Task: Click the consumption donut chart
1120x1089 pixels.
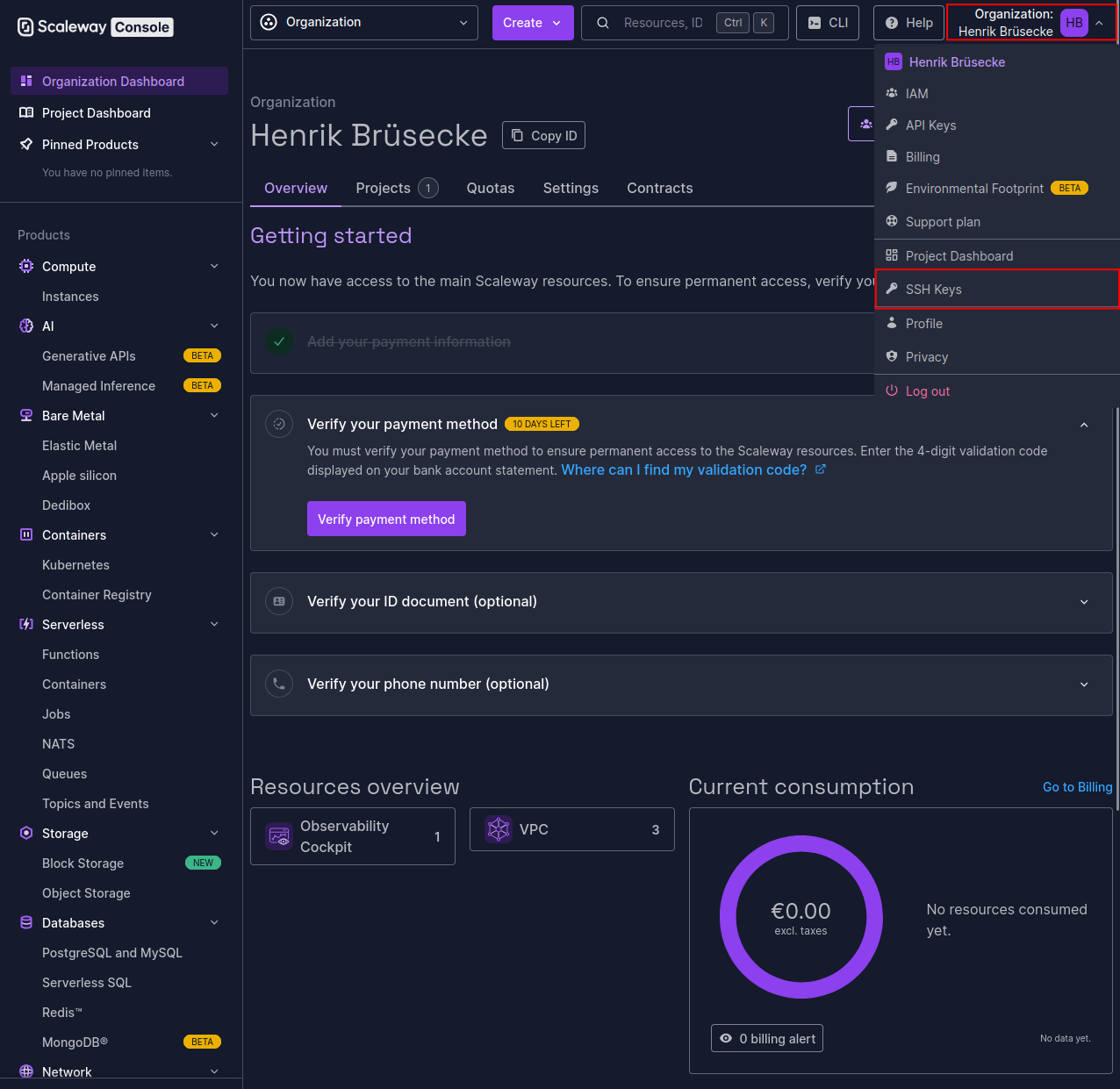Action: coord(801,917)
